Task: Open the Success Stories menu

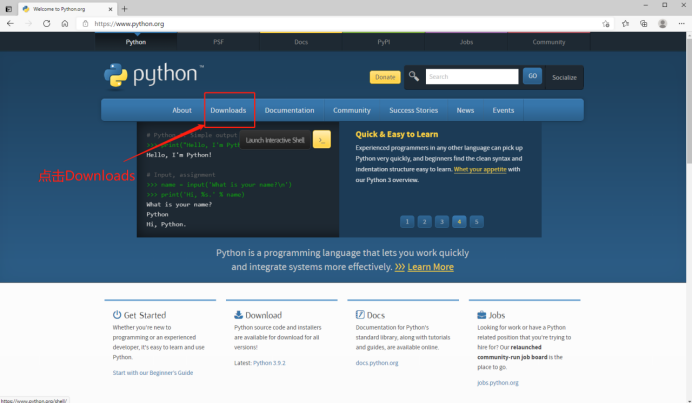Action: [414, 110]
